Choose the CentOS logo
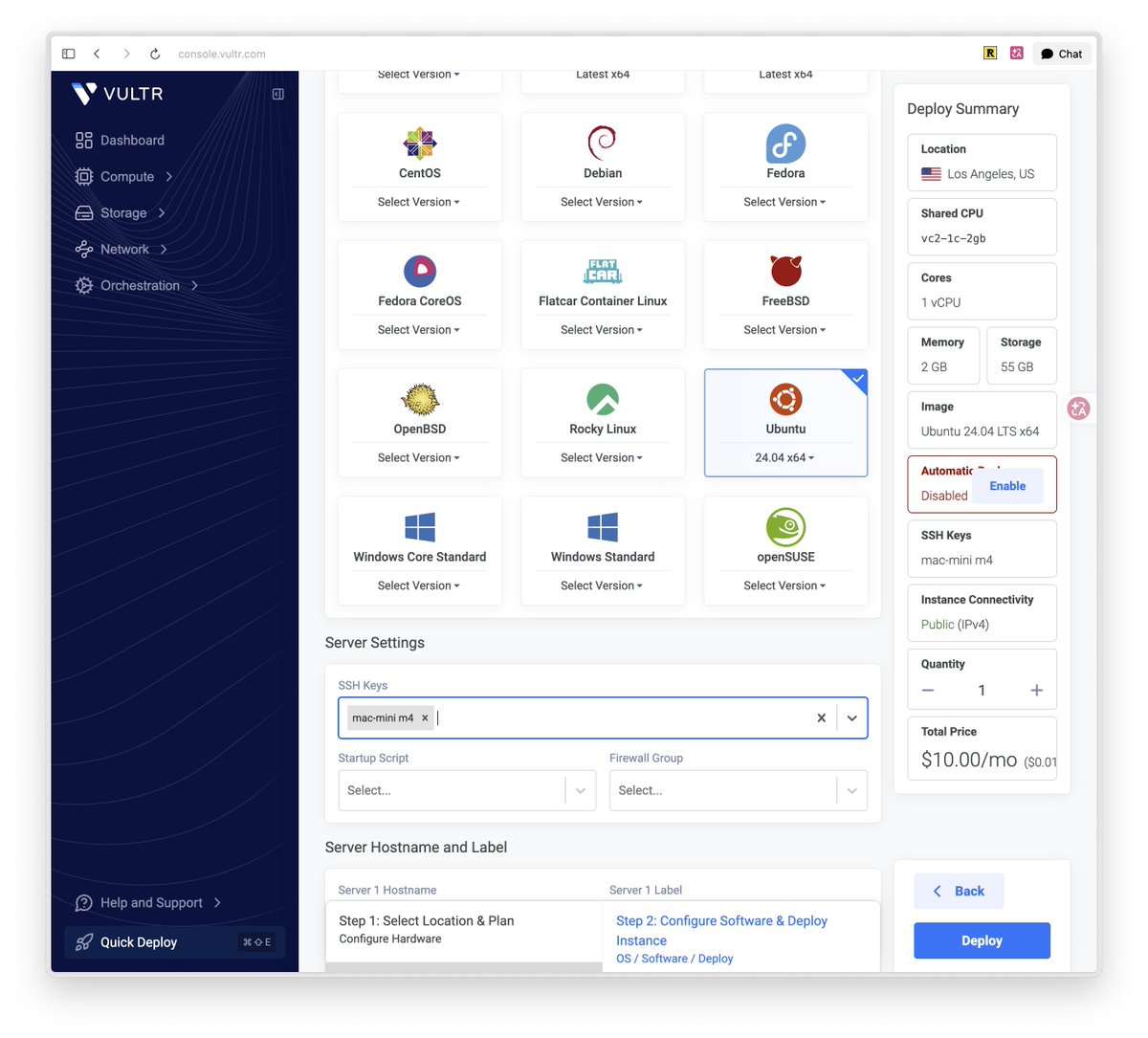 point(420,144)
